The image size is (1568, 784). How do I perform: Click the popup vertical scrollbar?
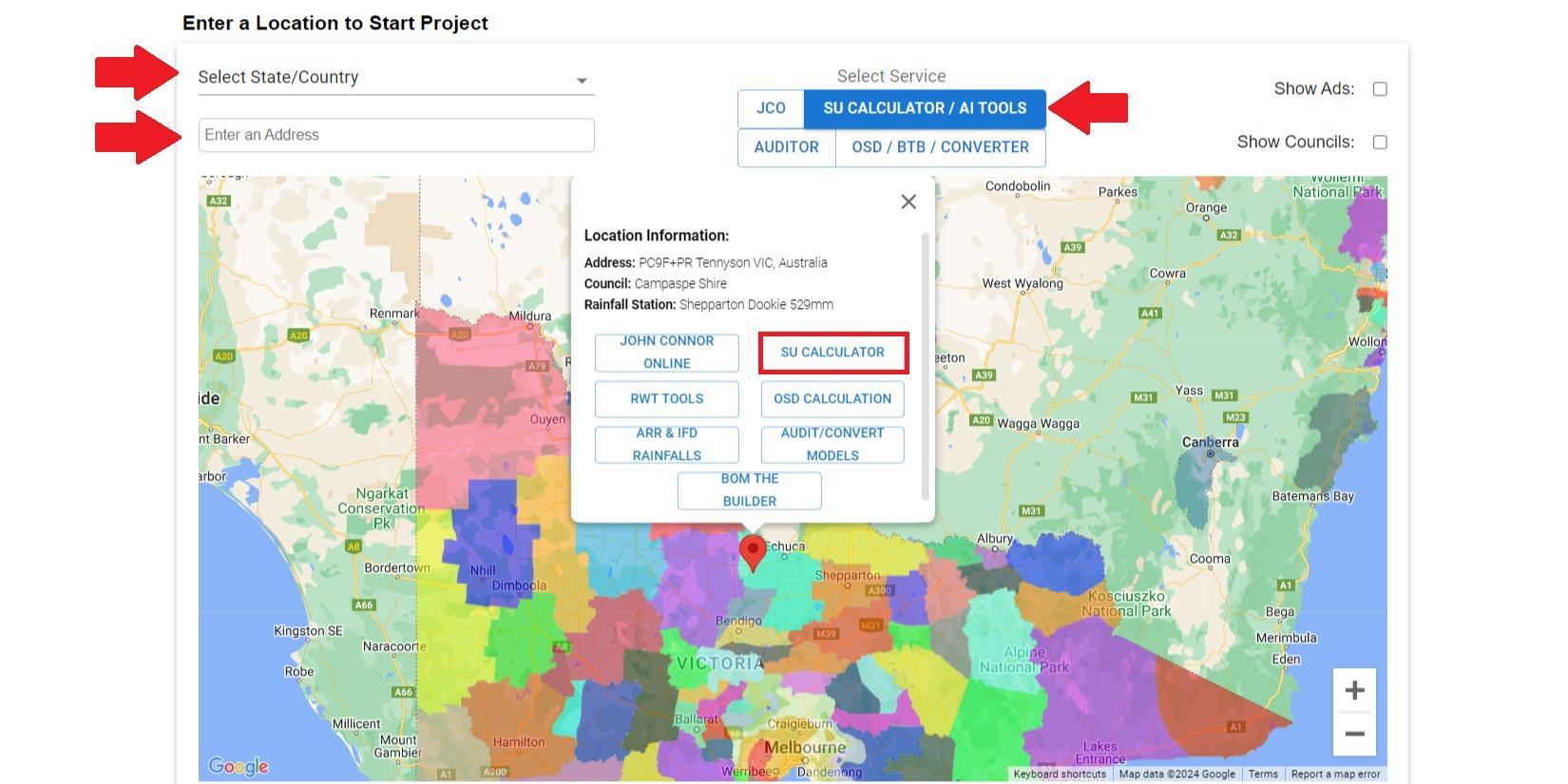926,366
